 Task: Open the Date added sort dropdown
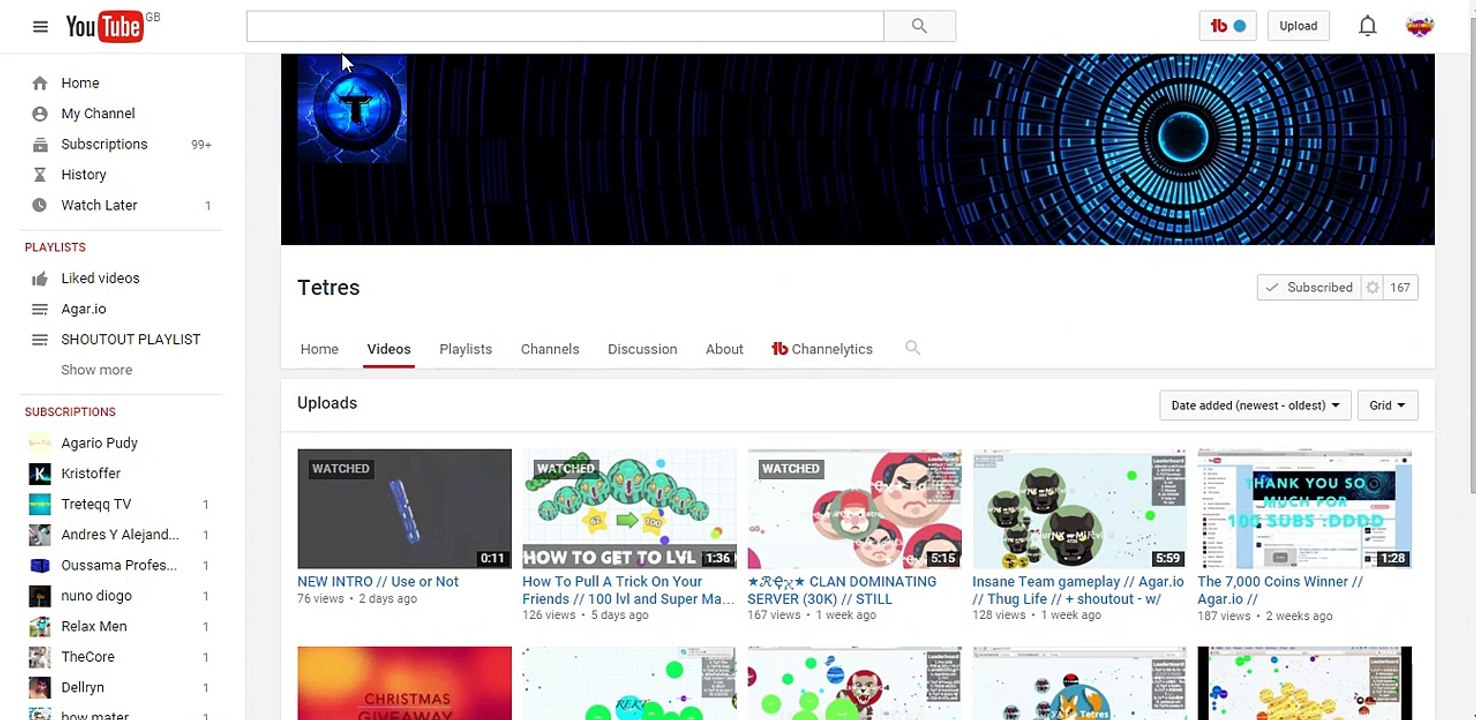tap(1255, 405)
